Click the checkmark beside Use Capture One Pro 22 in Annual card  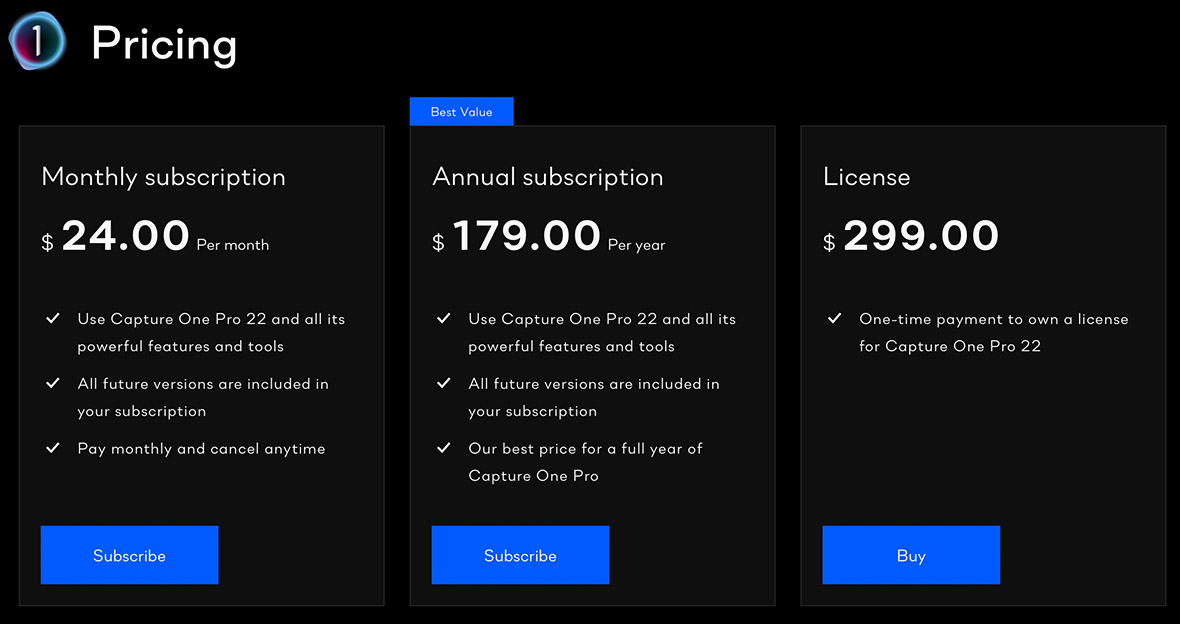tap(444, 318)
